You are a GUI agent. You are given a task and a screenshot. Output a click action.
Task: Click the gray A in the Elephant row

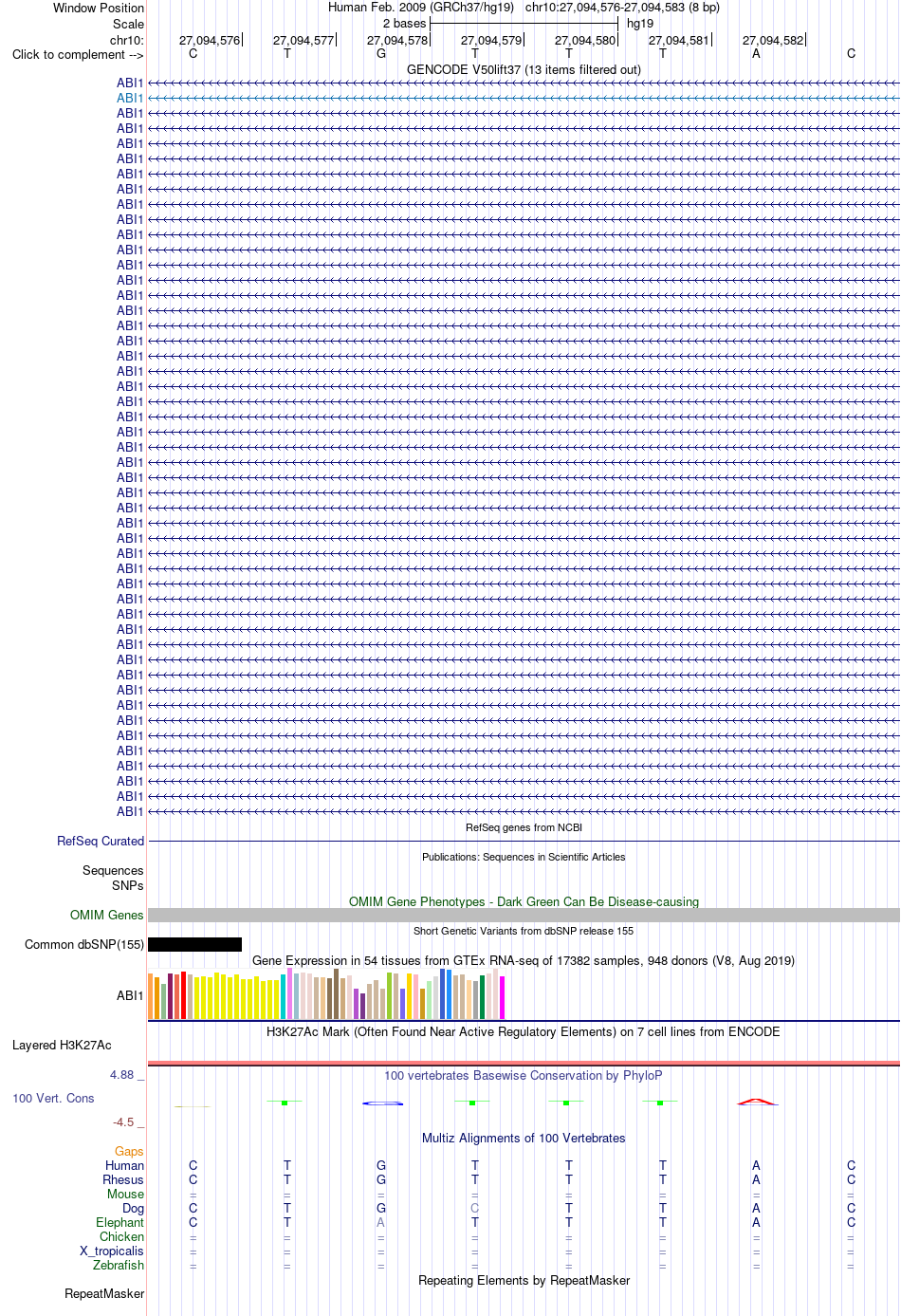point(381,1222)
